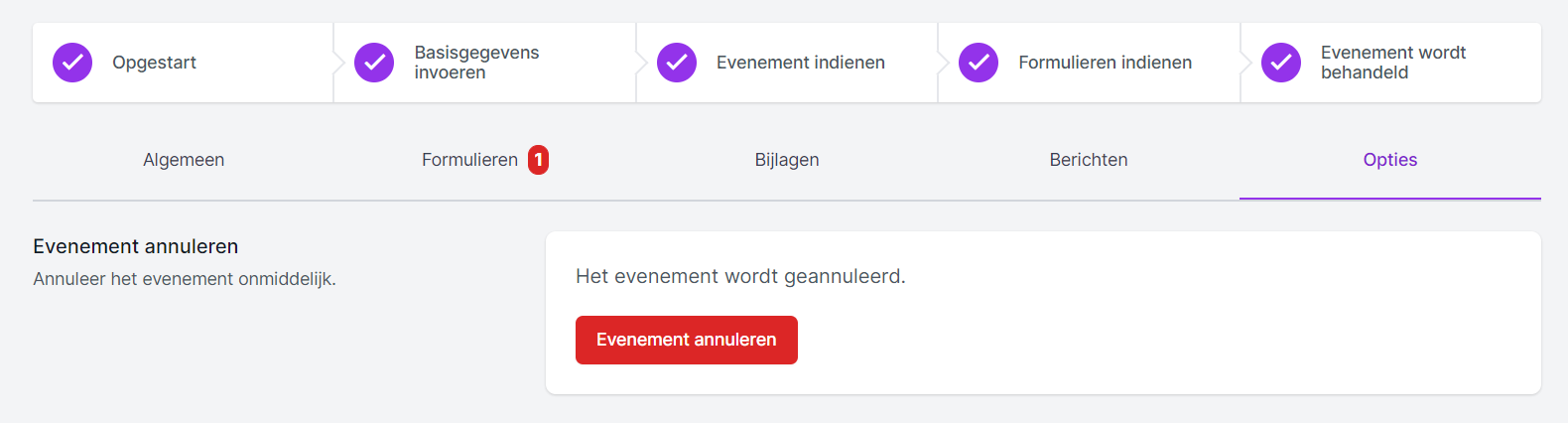Go to the Bijlagen tab
Image resolution: width=1568 pixels, height=423 pixels.
point(787,160)
